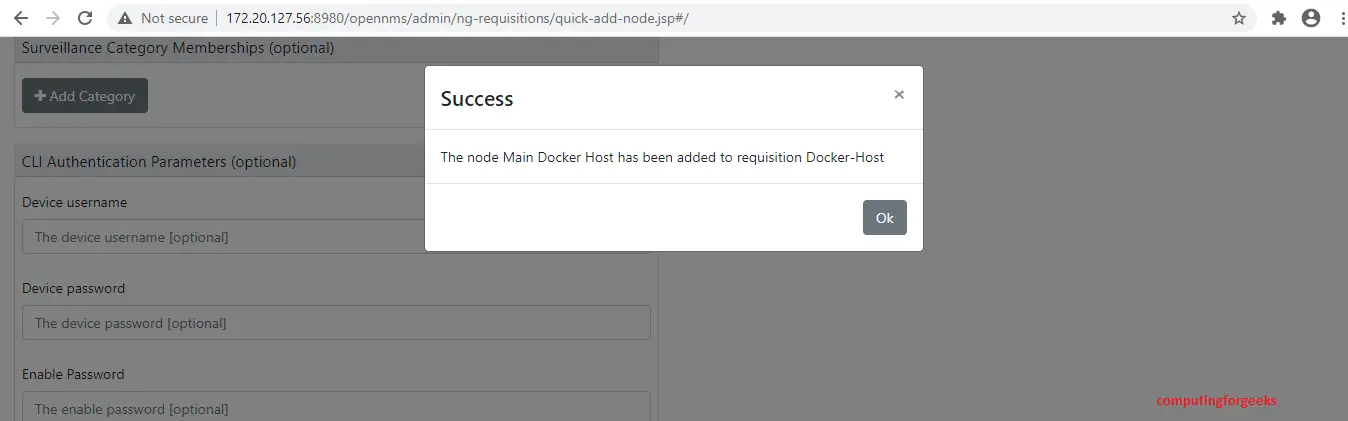Click into the Enable Password field
Viewport: 1348px width, 421px height.
[336, 408]
